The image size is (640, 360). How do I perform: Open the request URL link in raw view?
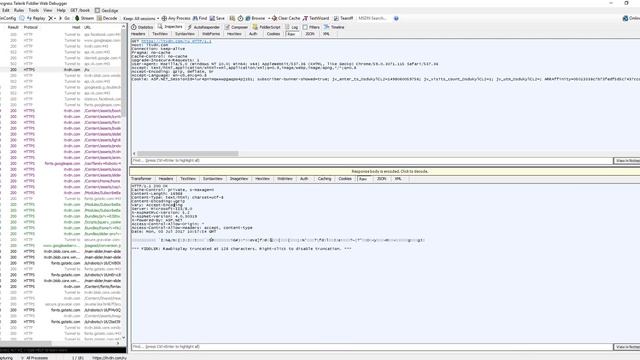[176, 41]
